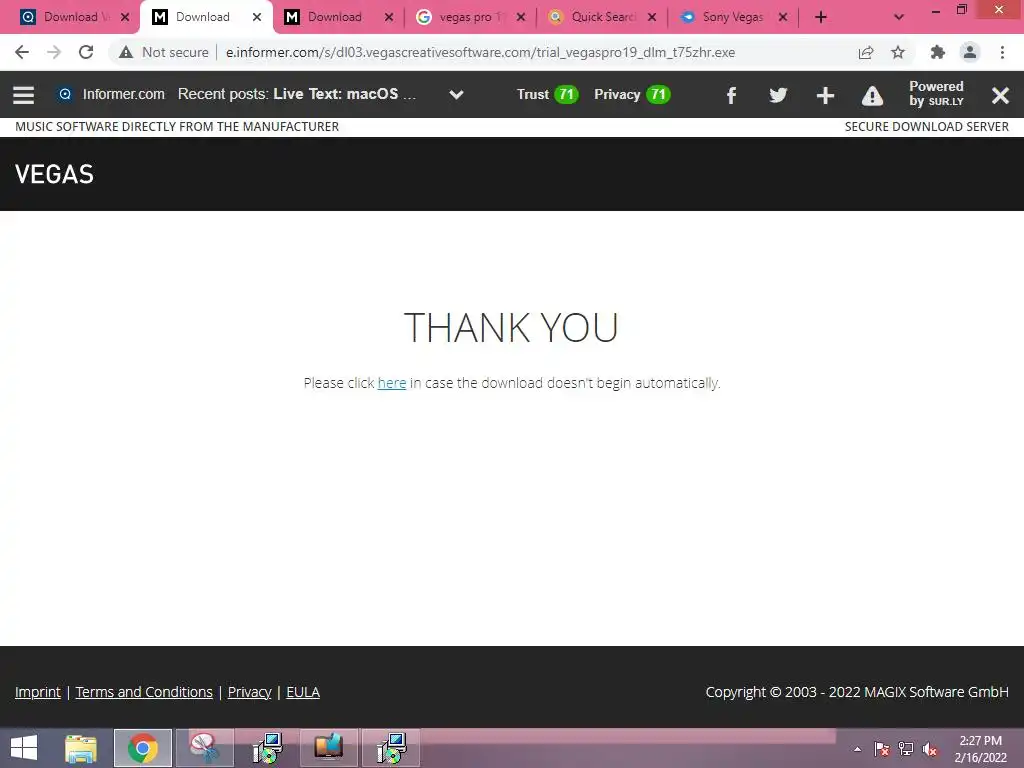The image size is (1024, 768).
Task: Open the Informer hamburger menu
Action: pos(24,95)
